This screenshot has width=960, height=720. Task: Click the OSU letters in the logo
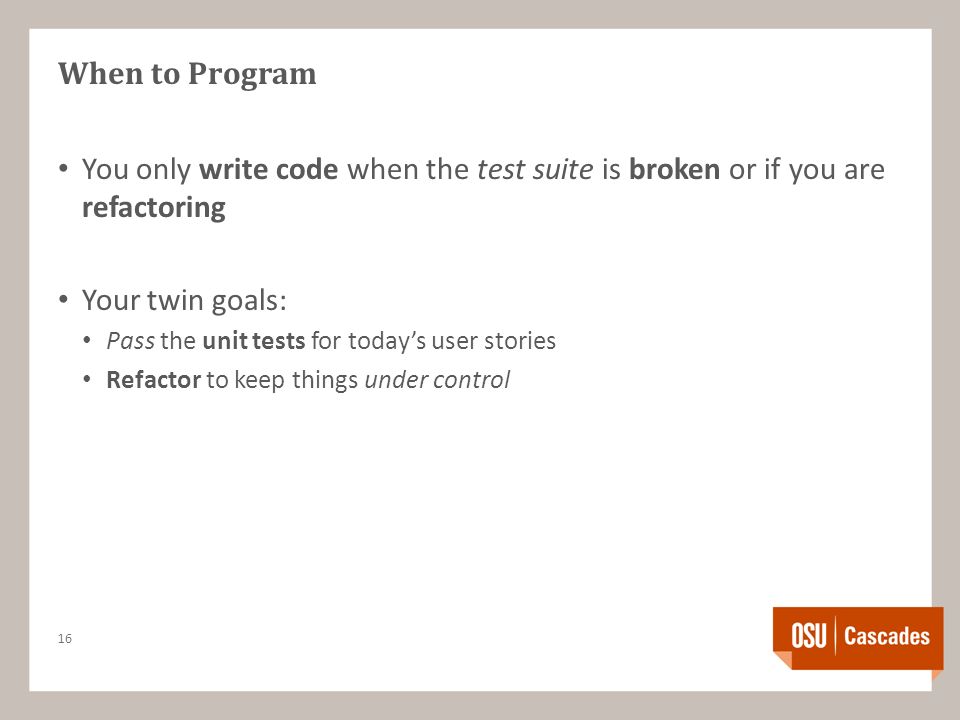tap(808, 636)
